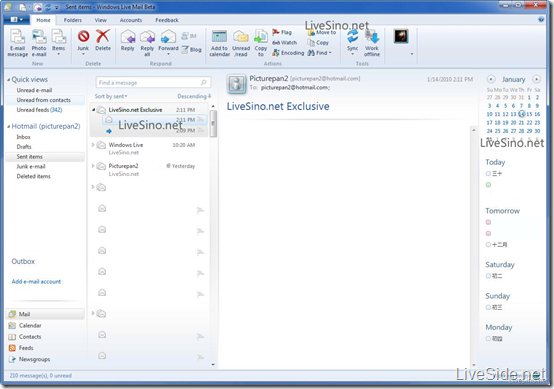Create a new E-mail message
The height and width of the screenshot is (389, 554).
click(18, 43)
